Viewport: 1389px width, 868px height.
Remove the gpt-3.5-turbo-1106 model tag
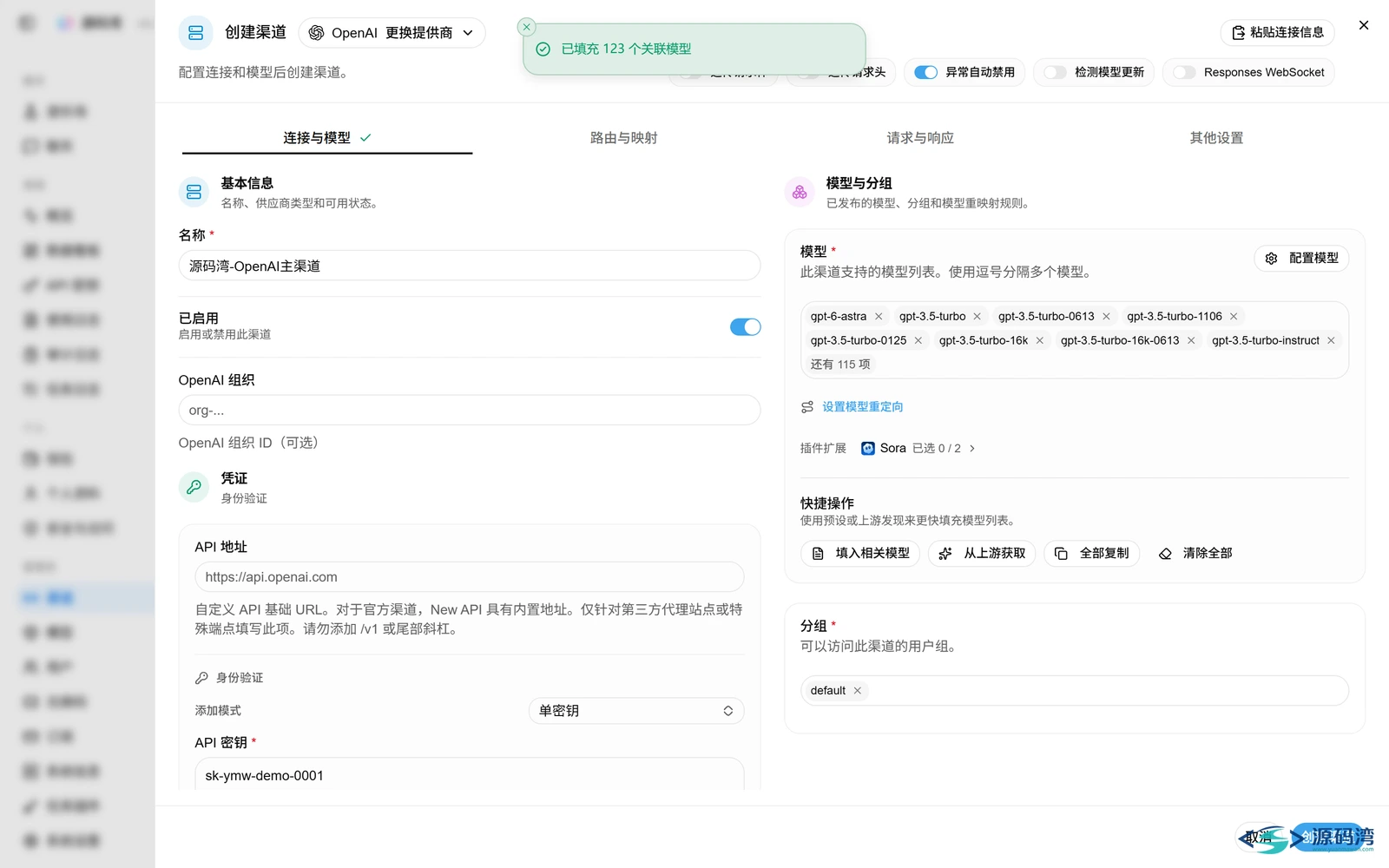1234,317
